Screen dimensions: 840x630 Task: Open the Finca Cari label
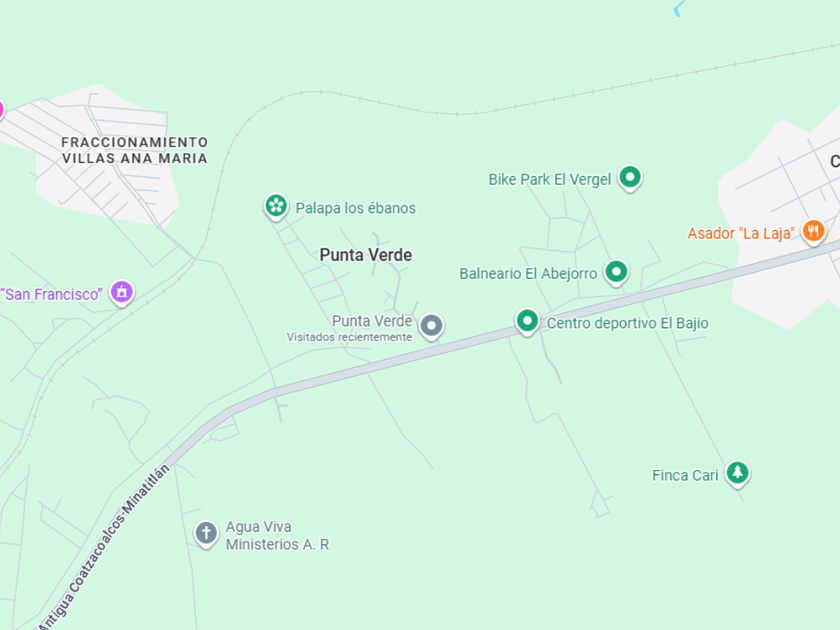685,475
